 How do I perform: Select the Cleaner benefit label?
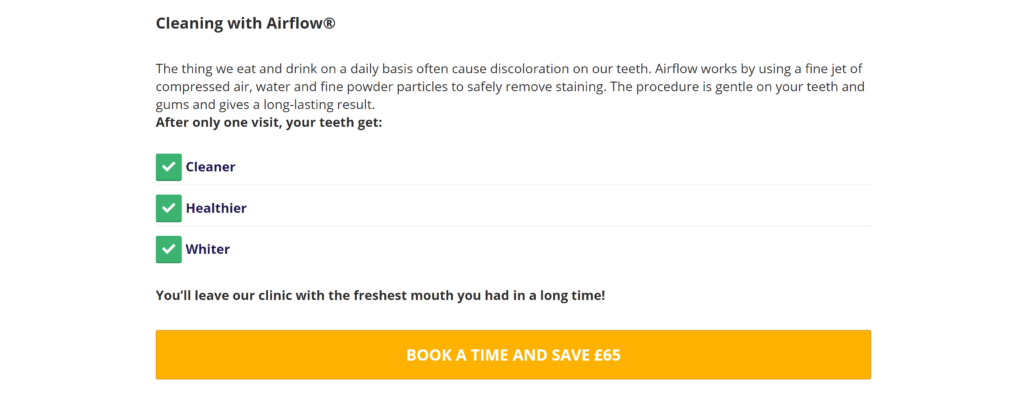tap(210, 167)
